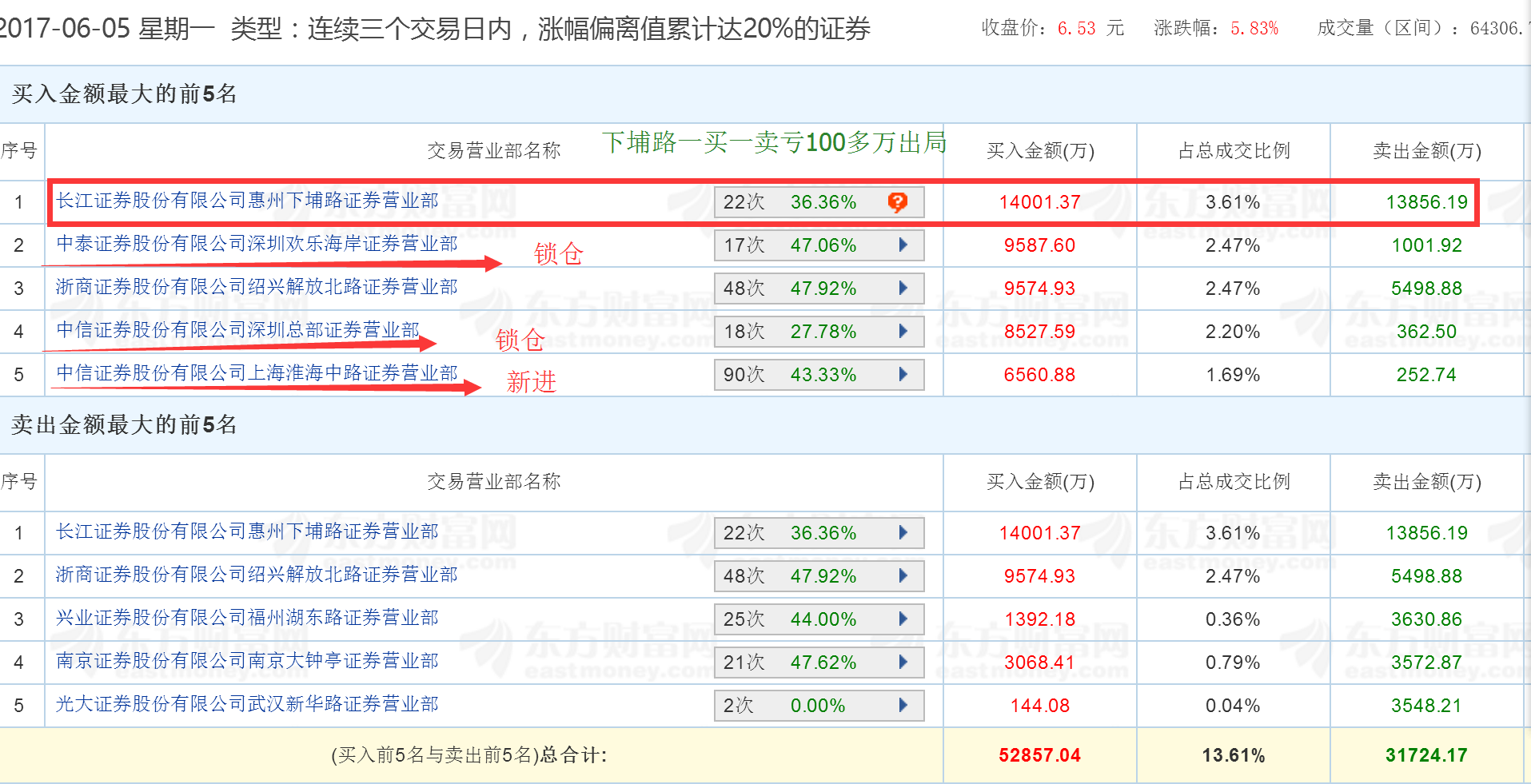Open 光大证券武汉新华路证券营业部 link

(x=247, y=704)
